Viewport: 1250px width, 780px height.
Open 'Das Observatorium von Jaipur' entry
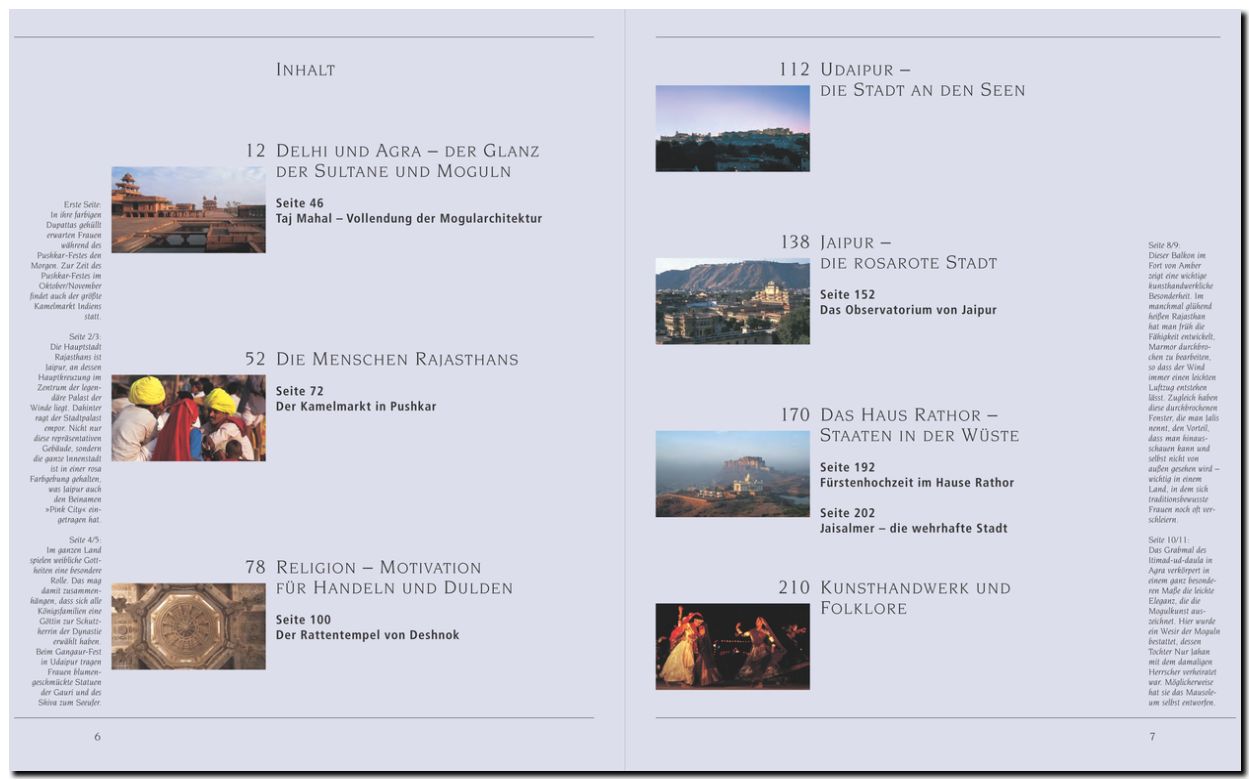(908, 310)
